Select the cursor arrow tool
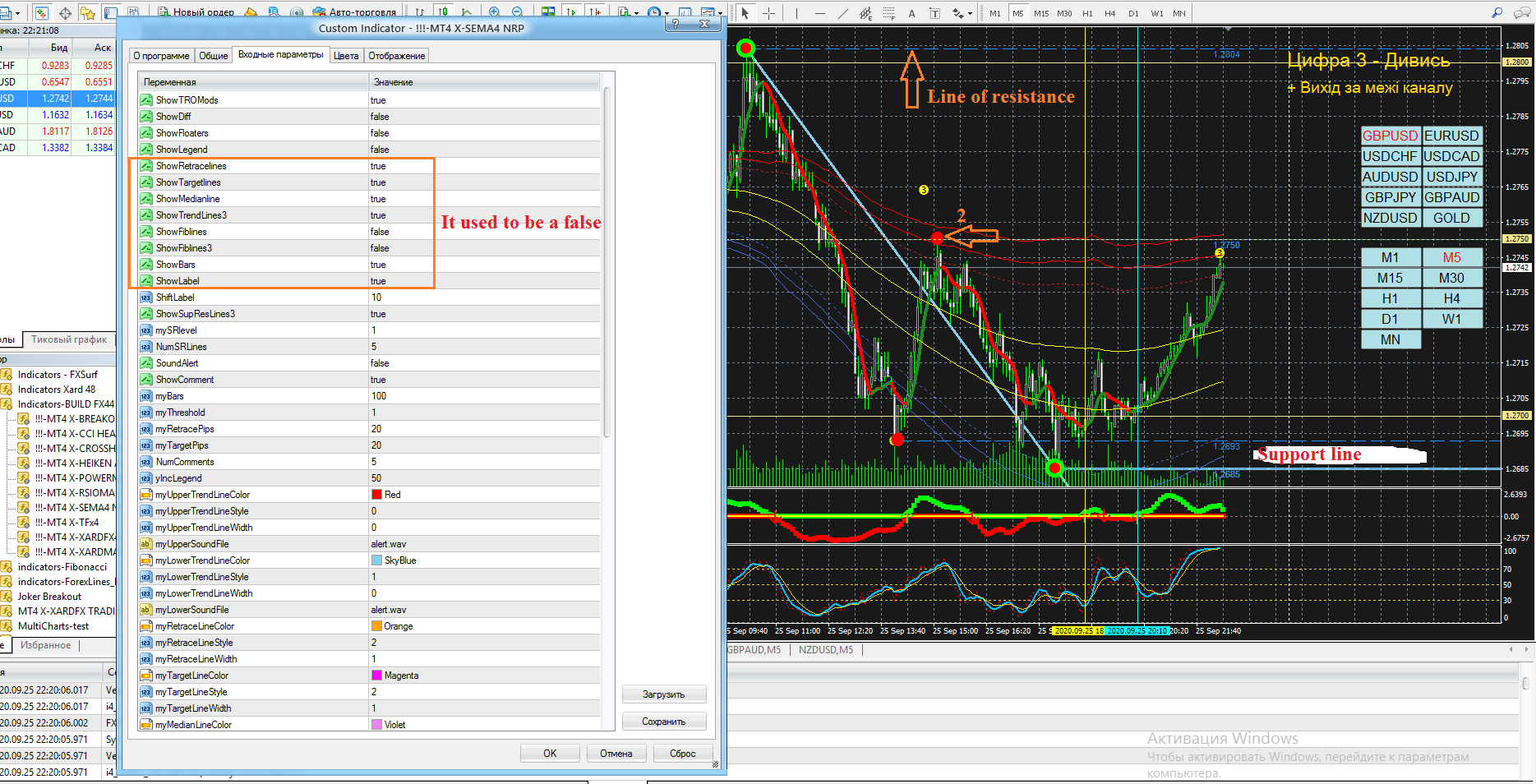The height and width of the screenshot is (784, 1536). pos(745,13)
